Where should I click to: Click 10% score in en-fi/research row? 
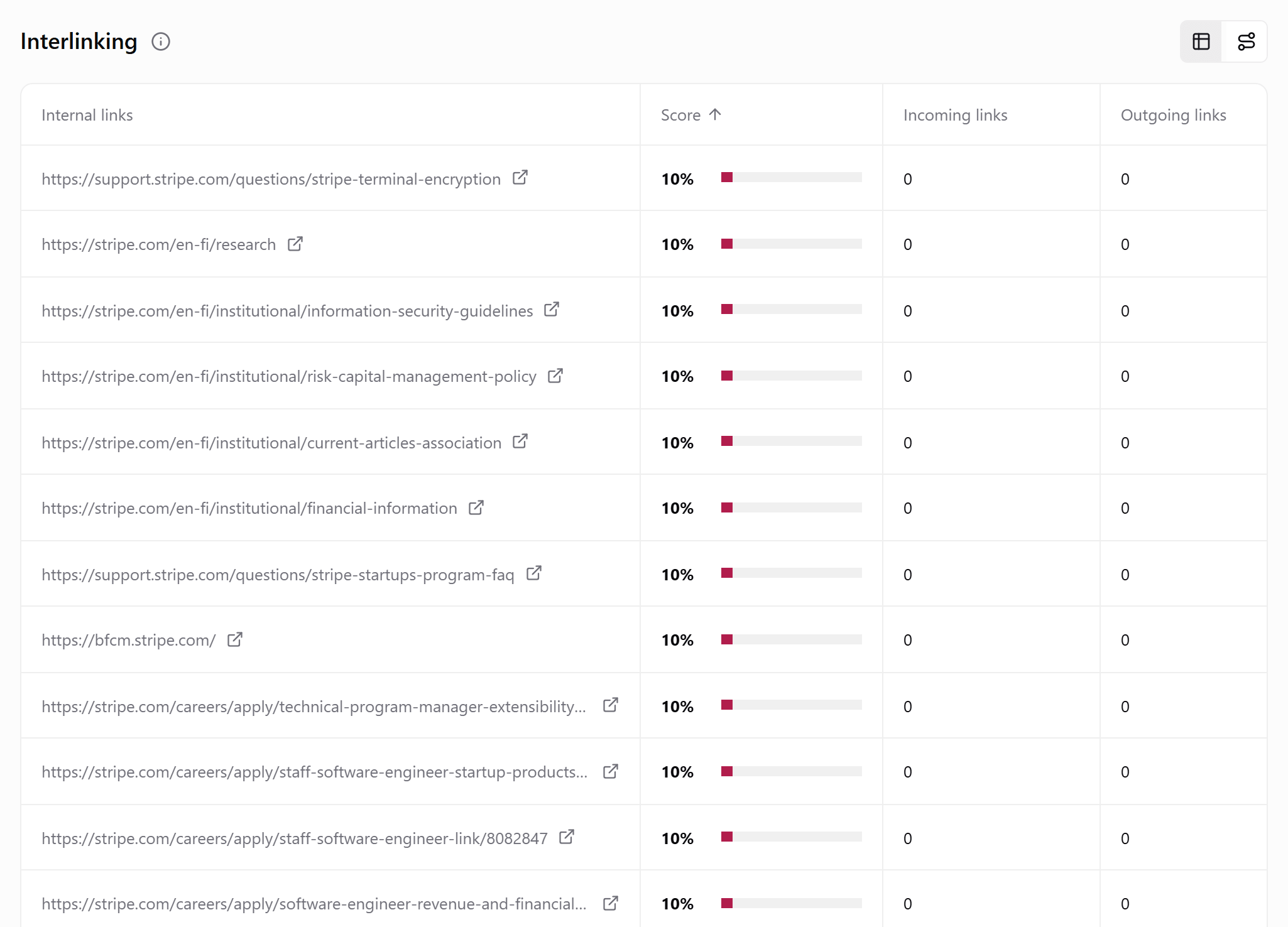point(677,244)
